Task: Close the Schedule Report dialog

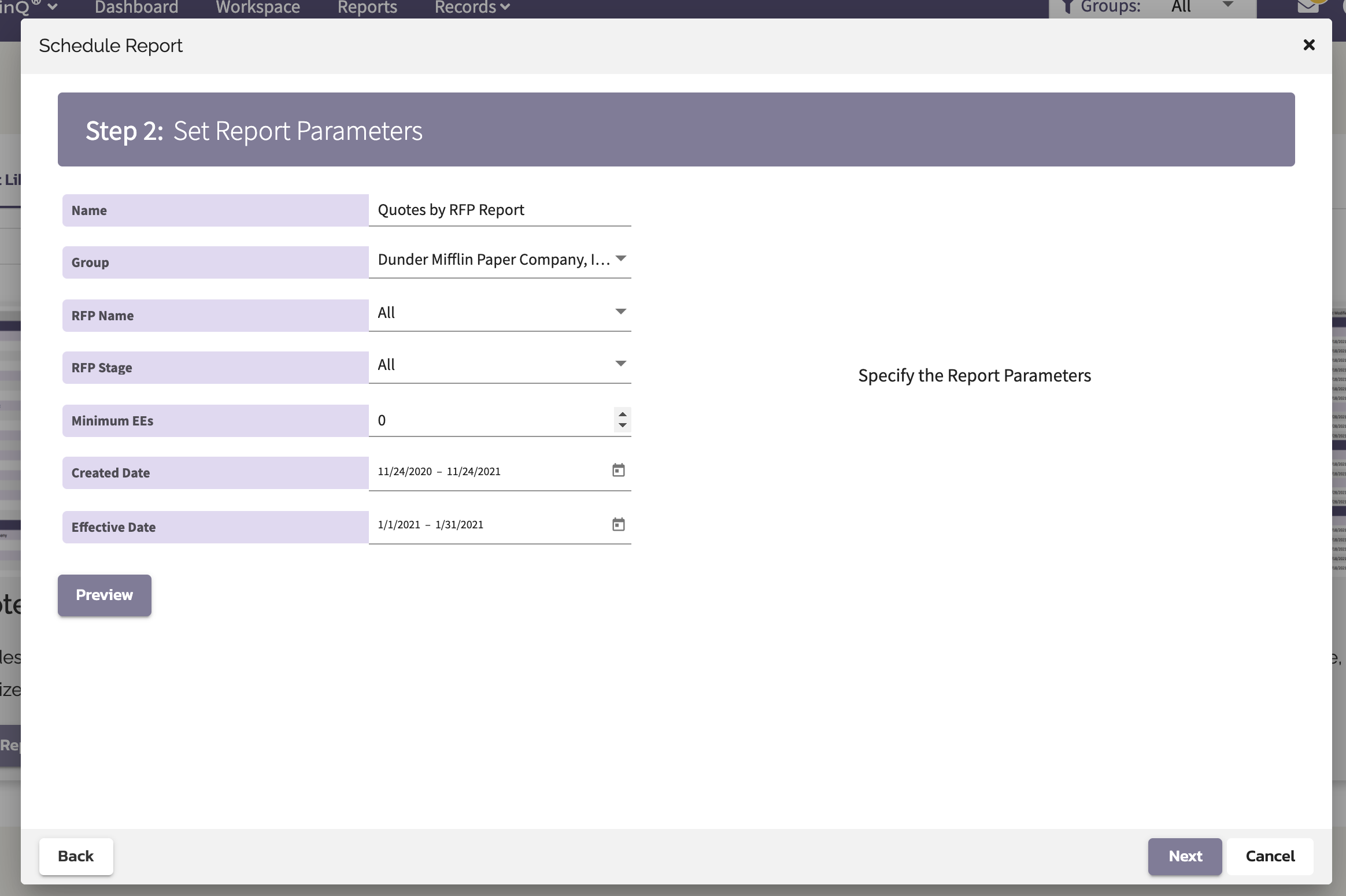Action: pos(1309,45)
